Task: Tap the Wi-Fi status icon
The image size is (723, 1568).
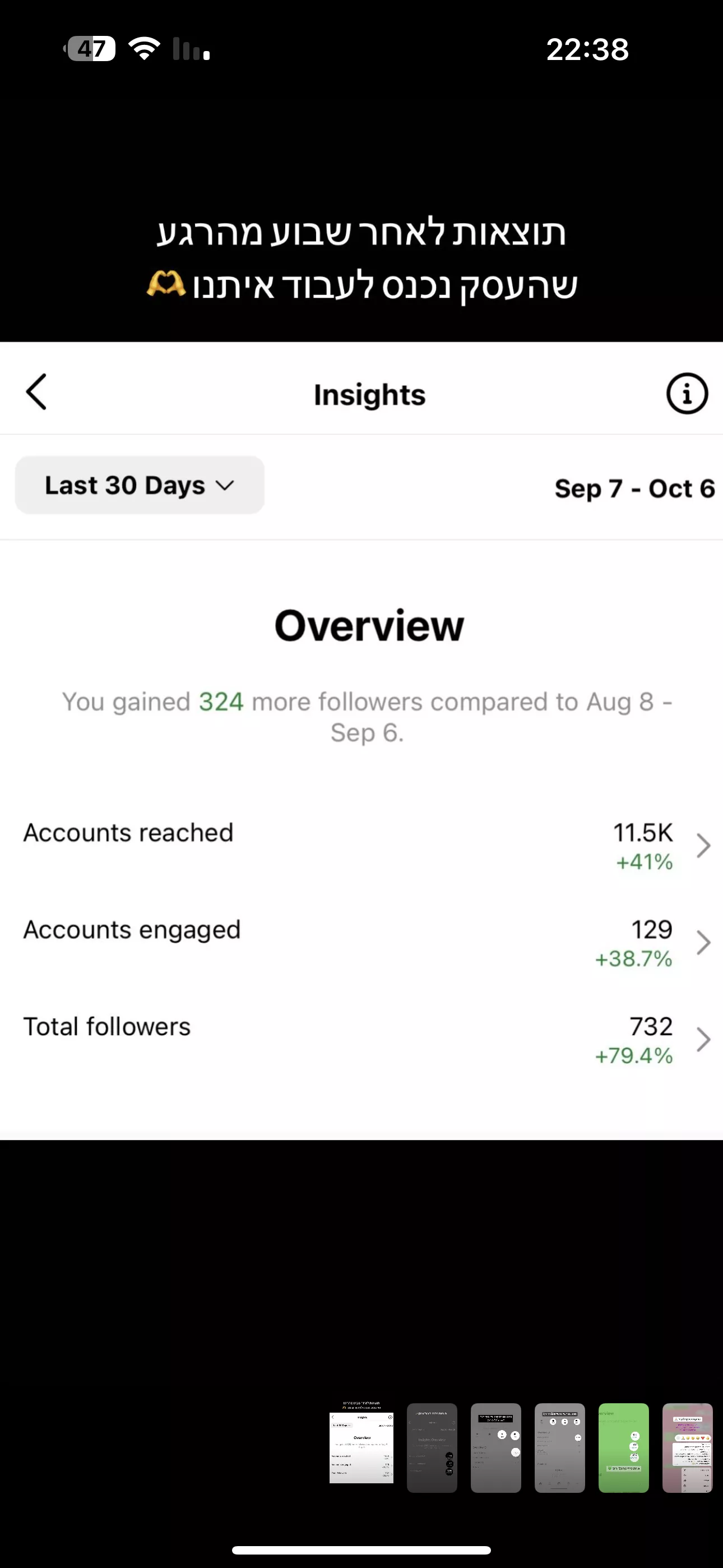Action: pos(144,49)
